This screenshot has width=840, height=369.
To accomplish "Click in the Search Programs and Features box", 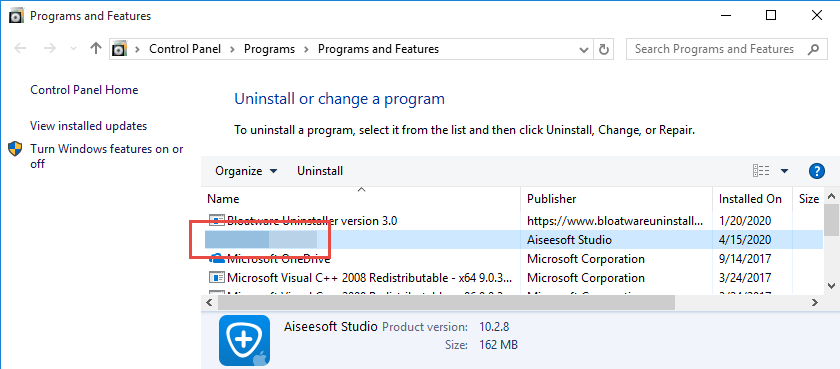I will [x=715, y=49].
